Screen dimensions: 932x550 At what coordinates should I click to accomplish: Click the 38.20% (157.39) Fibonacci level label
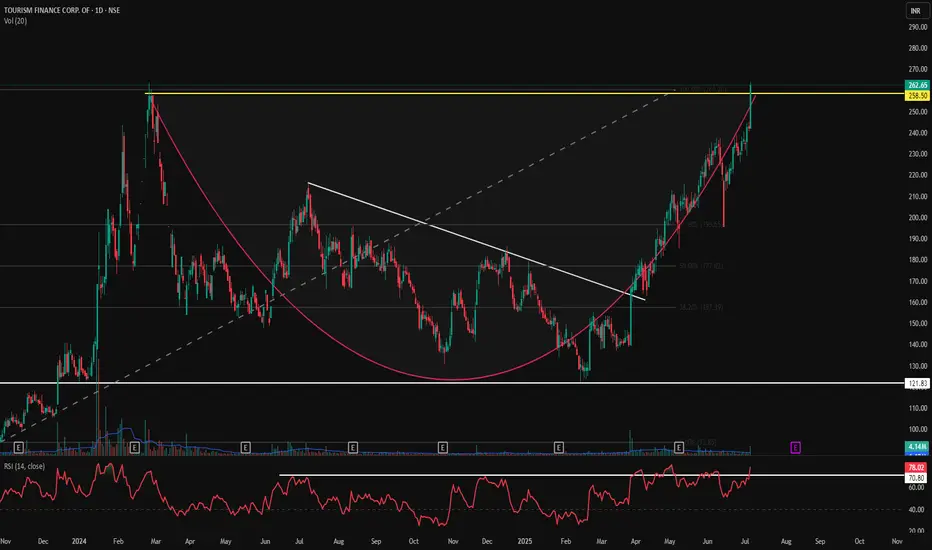point(701,307)
